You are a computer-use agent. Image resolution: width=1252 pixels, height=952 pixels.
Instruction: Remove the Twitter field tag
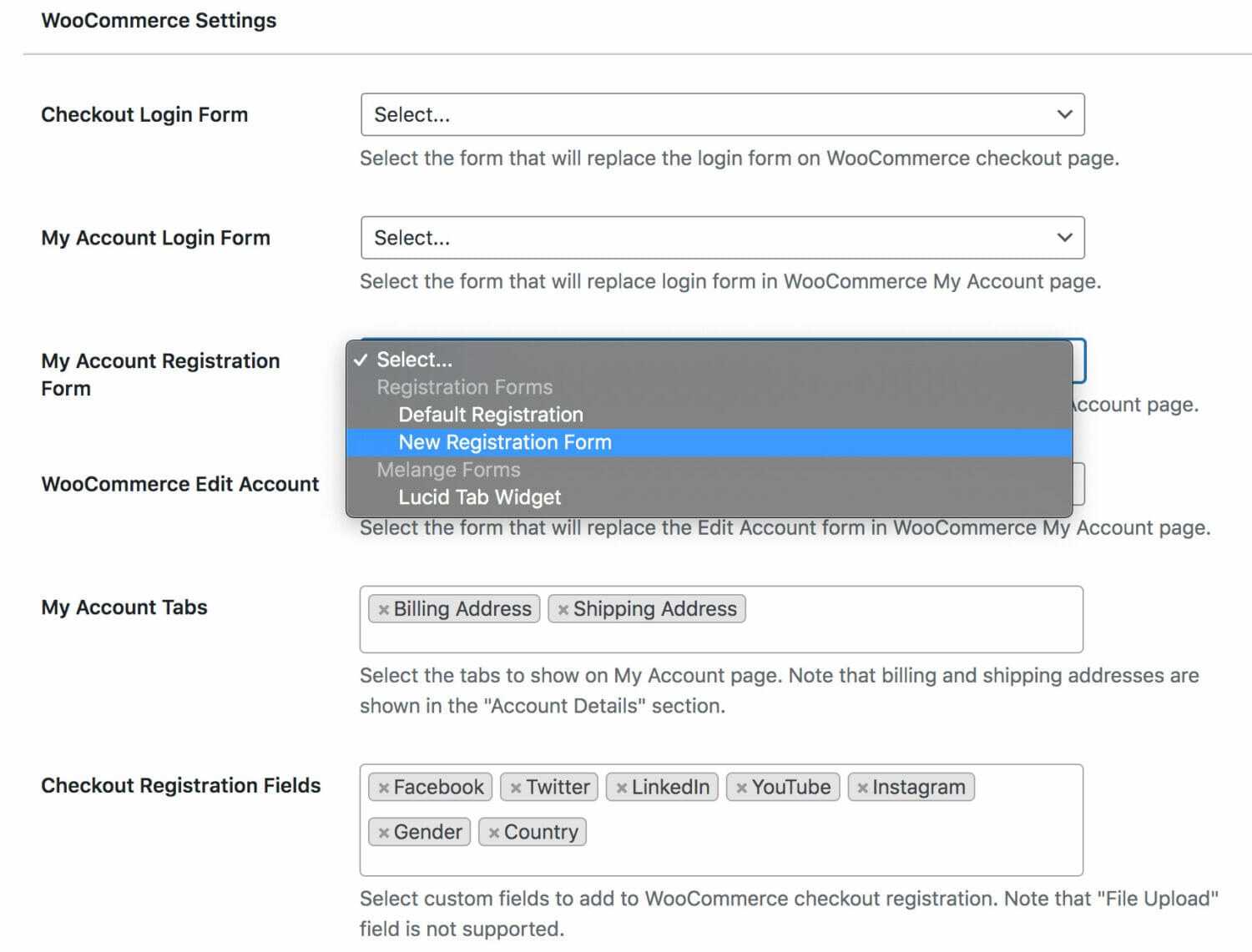[516, 788]
